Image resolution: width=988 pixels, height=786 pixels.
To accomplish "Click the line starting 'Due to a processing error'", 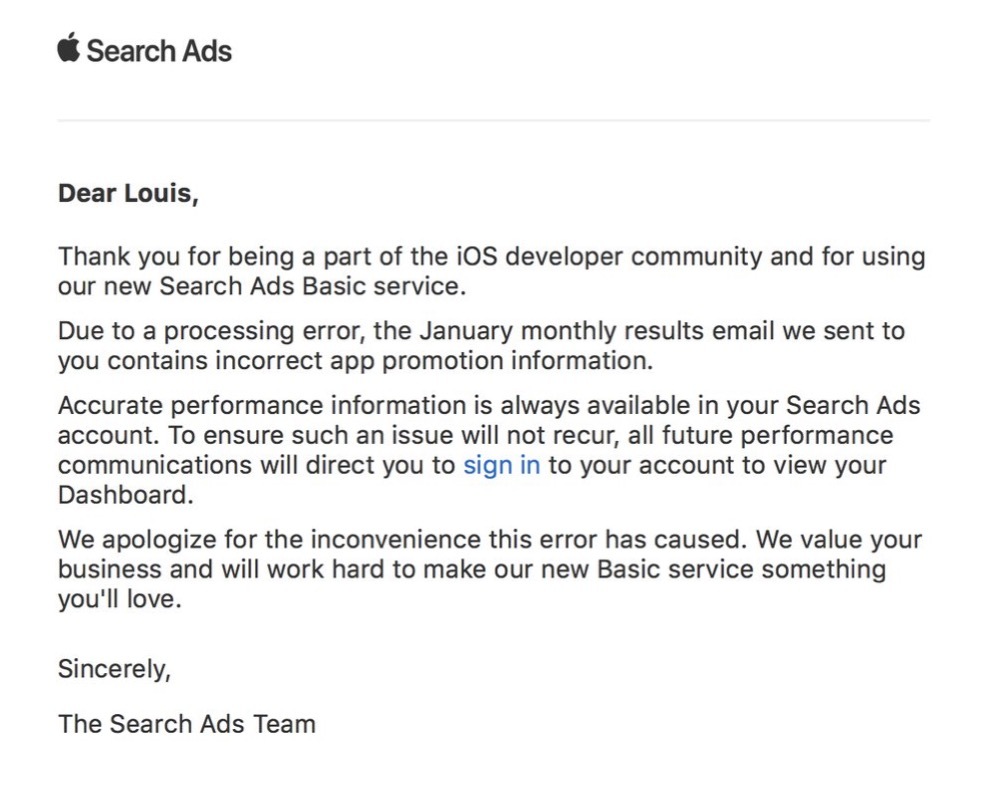I will click(x=481, y=331).
